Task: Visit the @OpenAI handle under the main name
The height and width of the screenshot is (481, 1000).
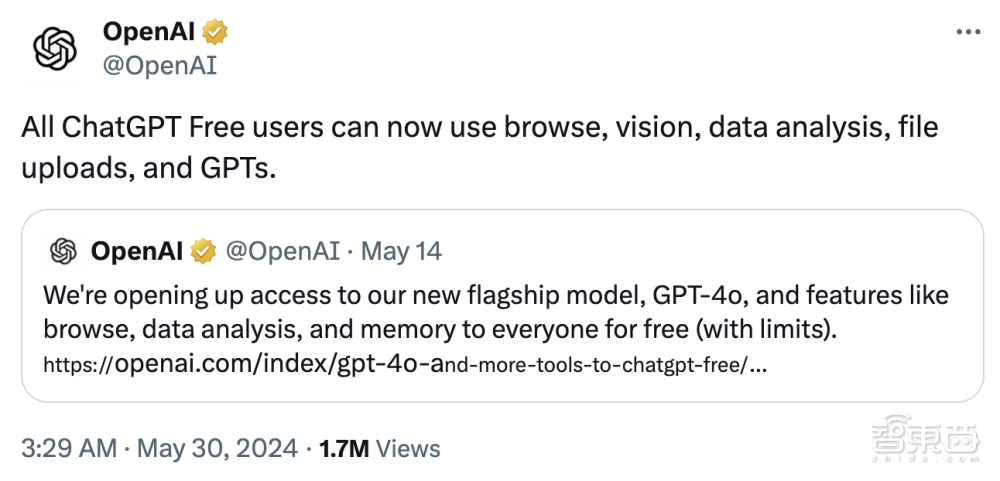Action: point(159,65)
